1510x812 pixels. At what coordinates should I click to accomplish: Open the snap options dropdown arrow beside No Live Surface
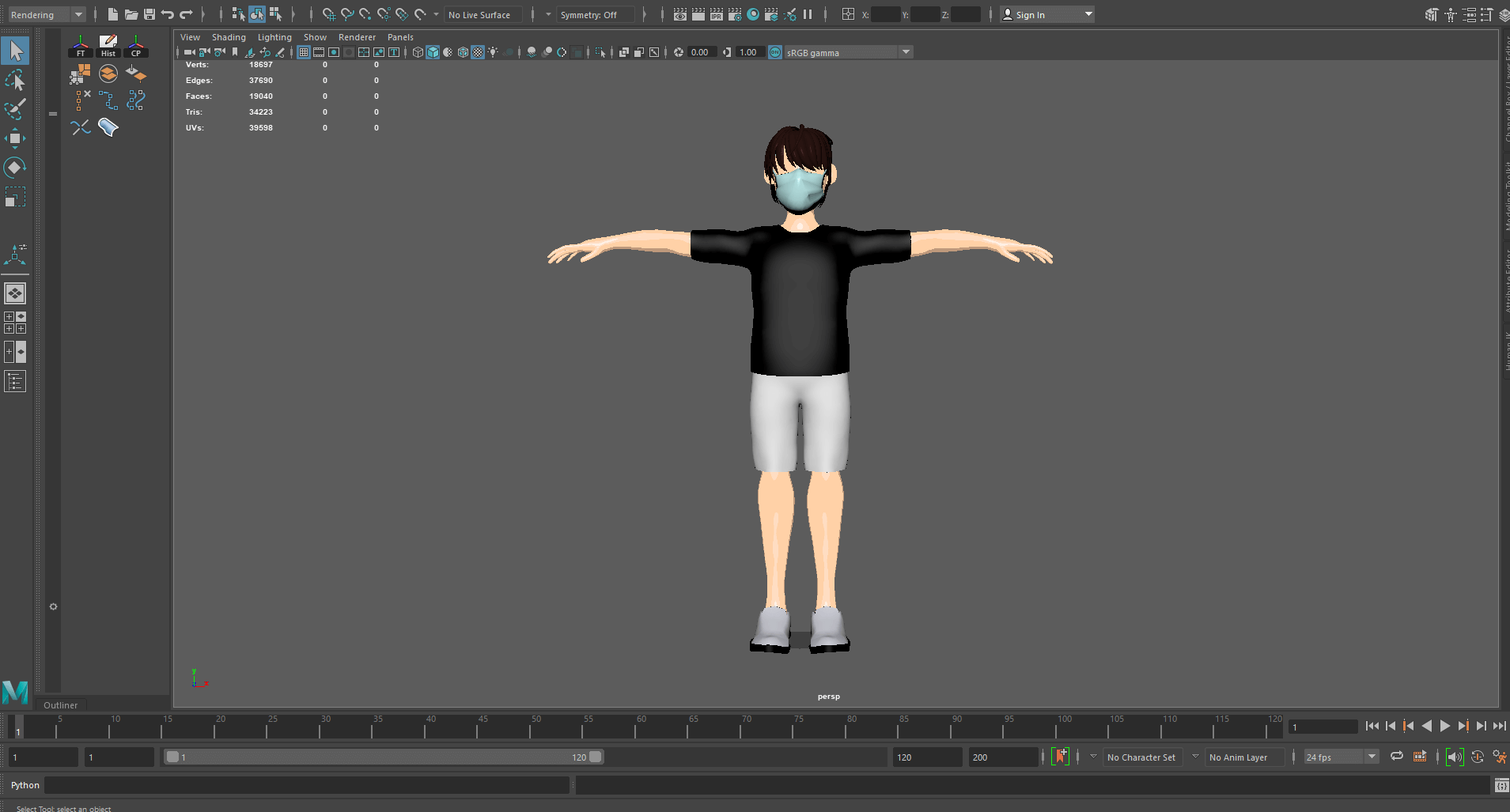pos(436,14)
